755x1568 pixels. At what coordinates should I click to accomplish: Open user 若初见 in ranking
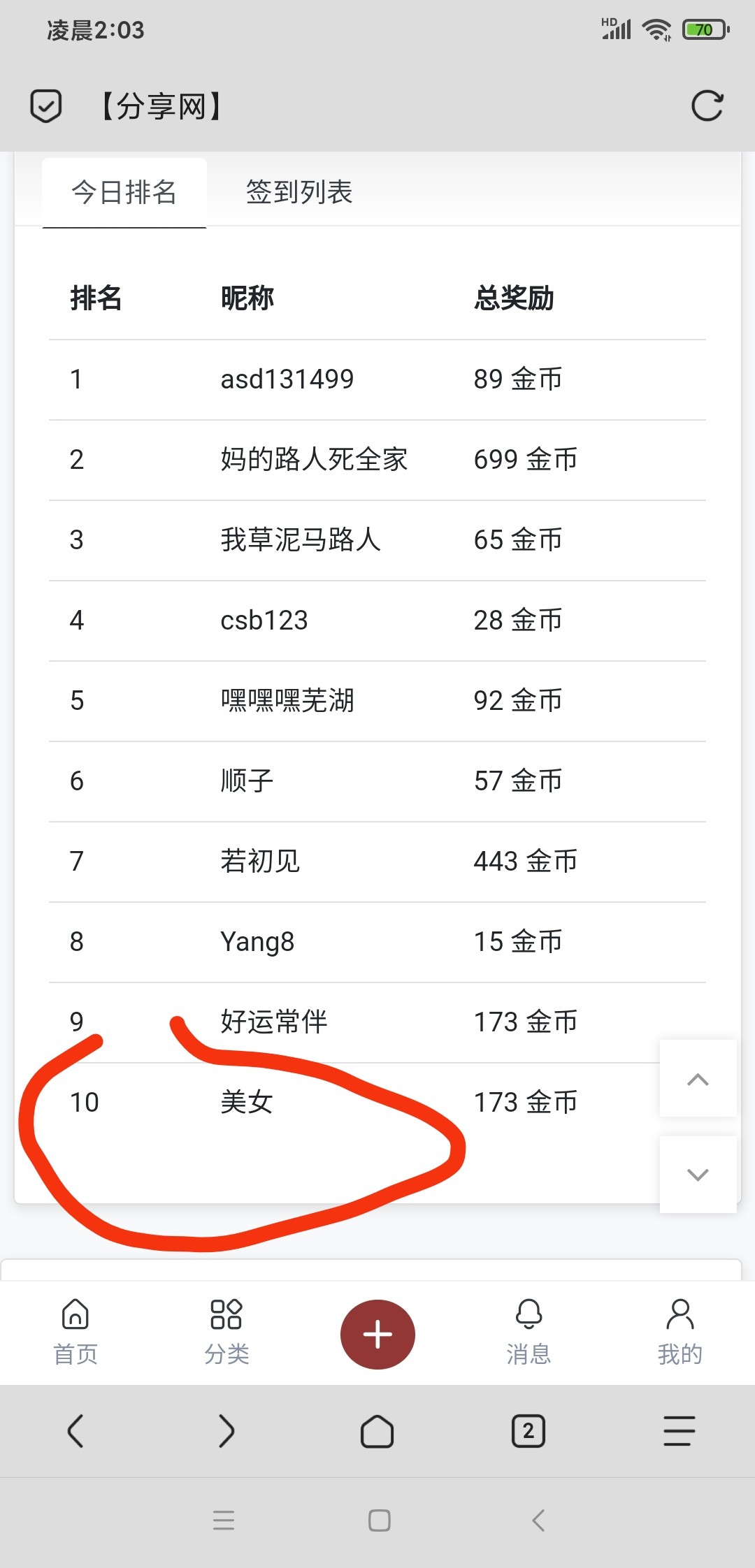pos(260,862)
